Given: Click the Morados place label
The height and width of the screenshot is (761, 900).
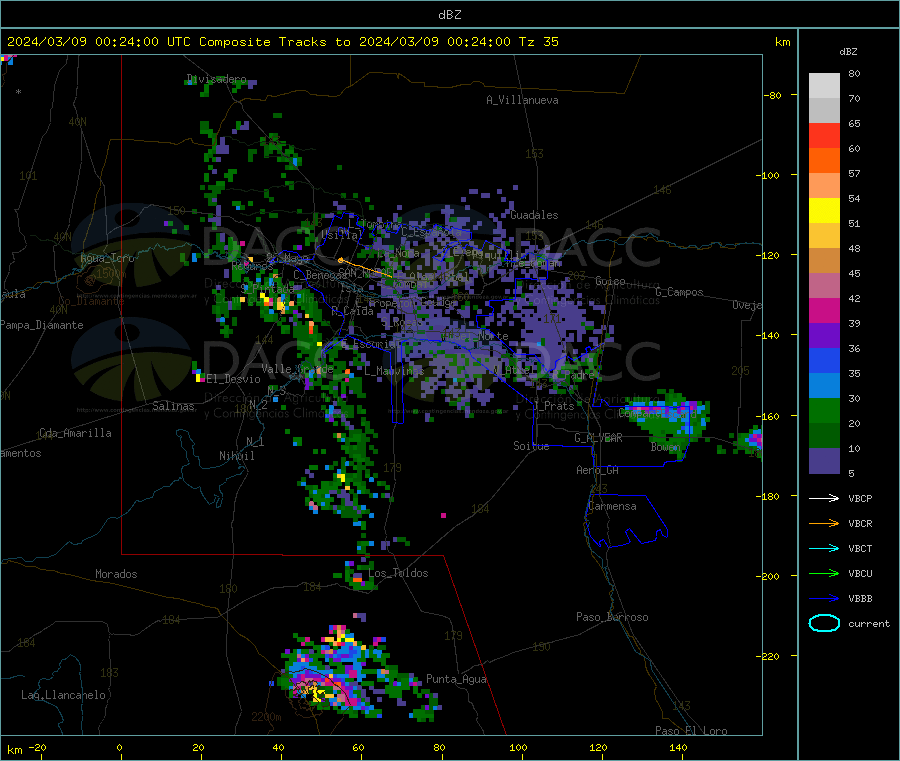Looking at the screenshot, I should point(116,574).
